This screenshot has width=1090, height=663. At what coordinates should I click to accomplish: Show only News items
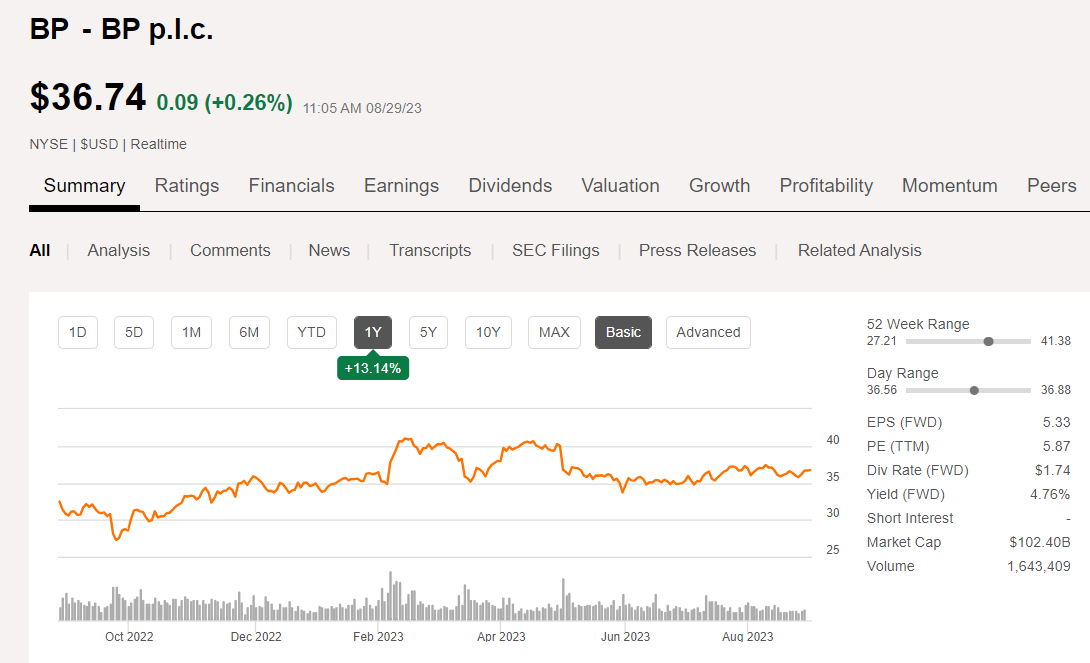click(x=329, y=250)
